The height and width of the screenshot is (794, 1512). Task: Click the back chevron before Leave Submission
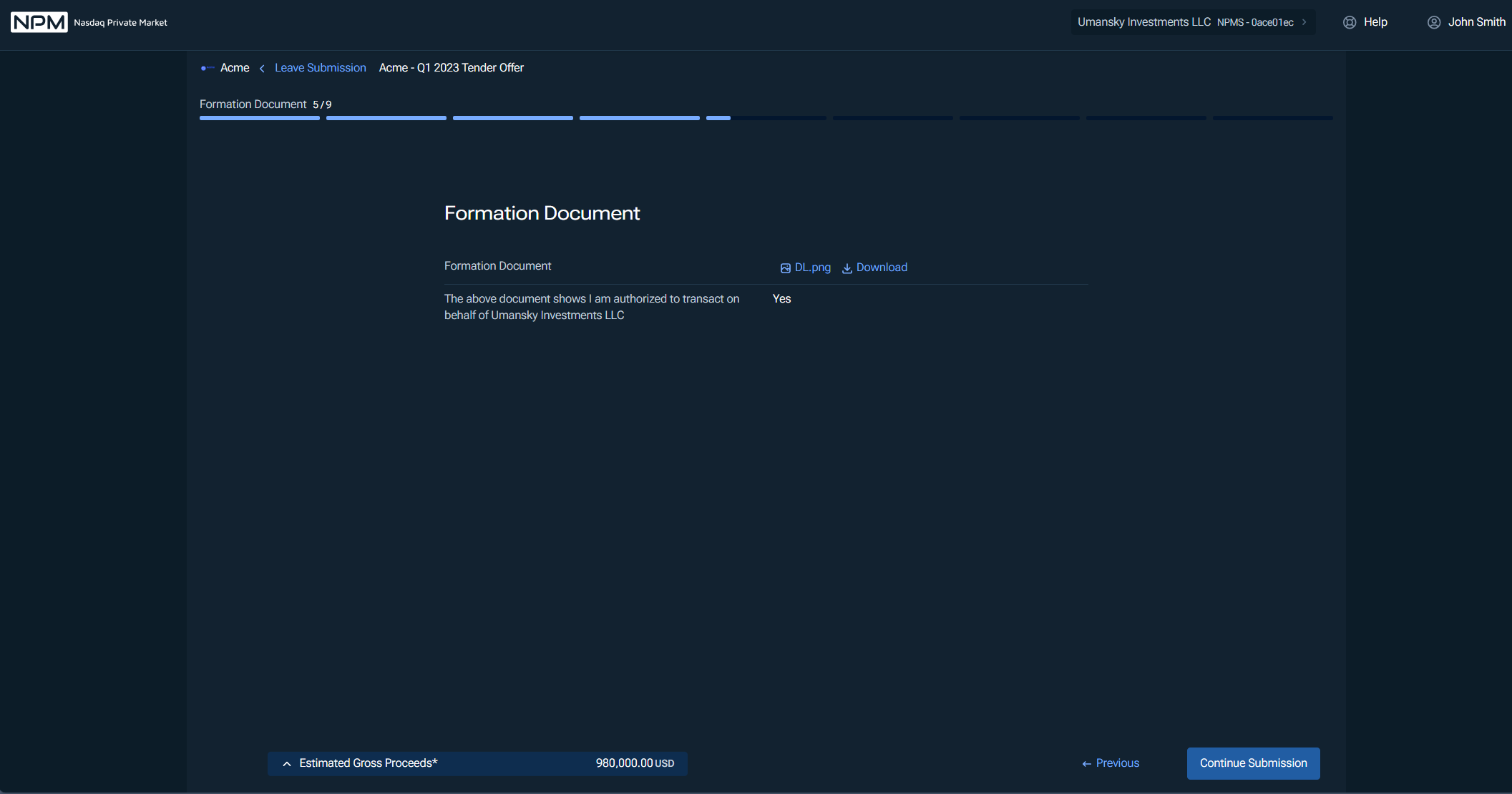tap(262, 68)
